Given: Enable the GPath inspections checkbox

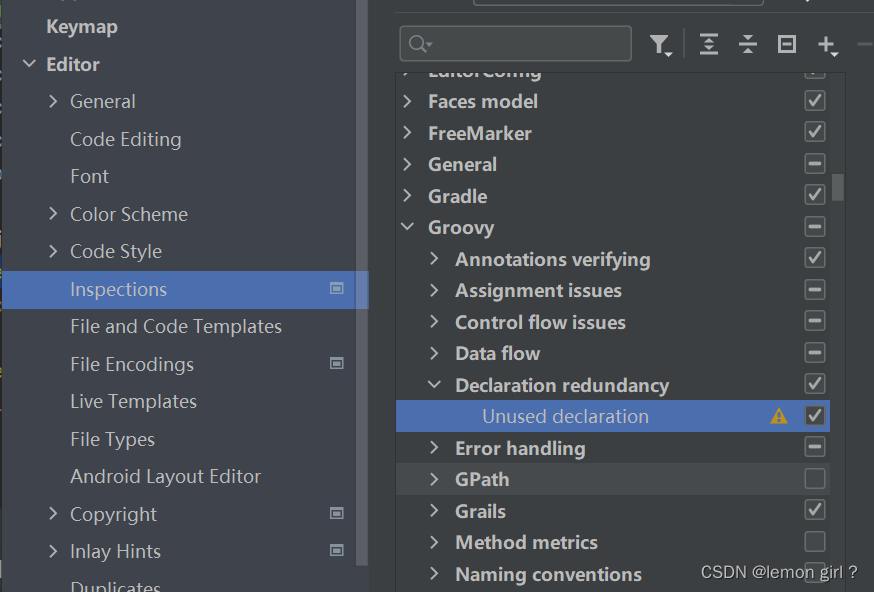Looking at the screenshot, I should pyautogui.click(x=815, y=478).
